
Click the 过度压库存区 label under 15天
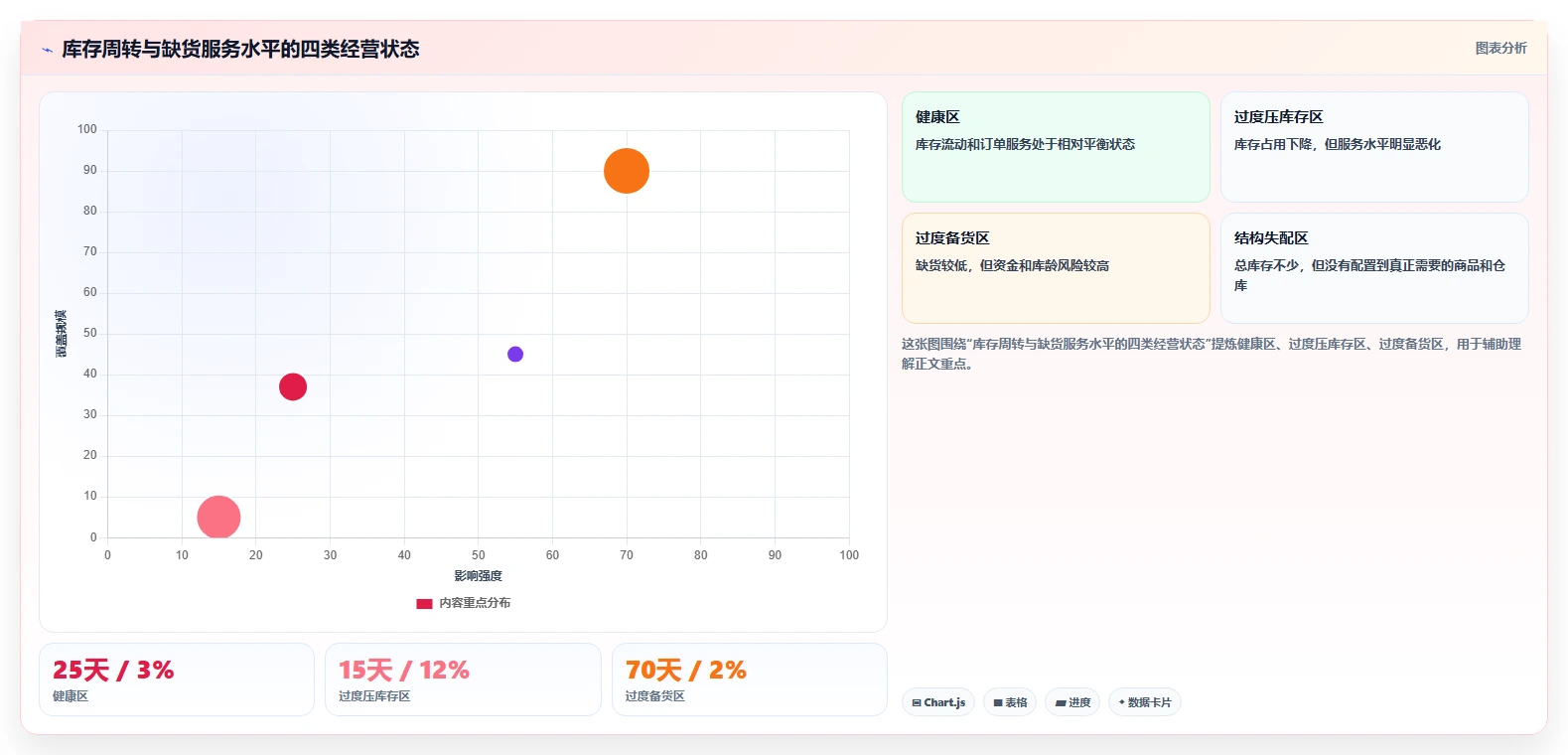click(x=374, y=696)
